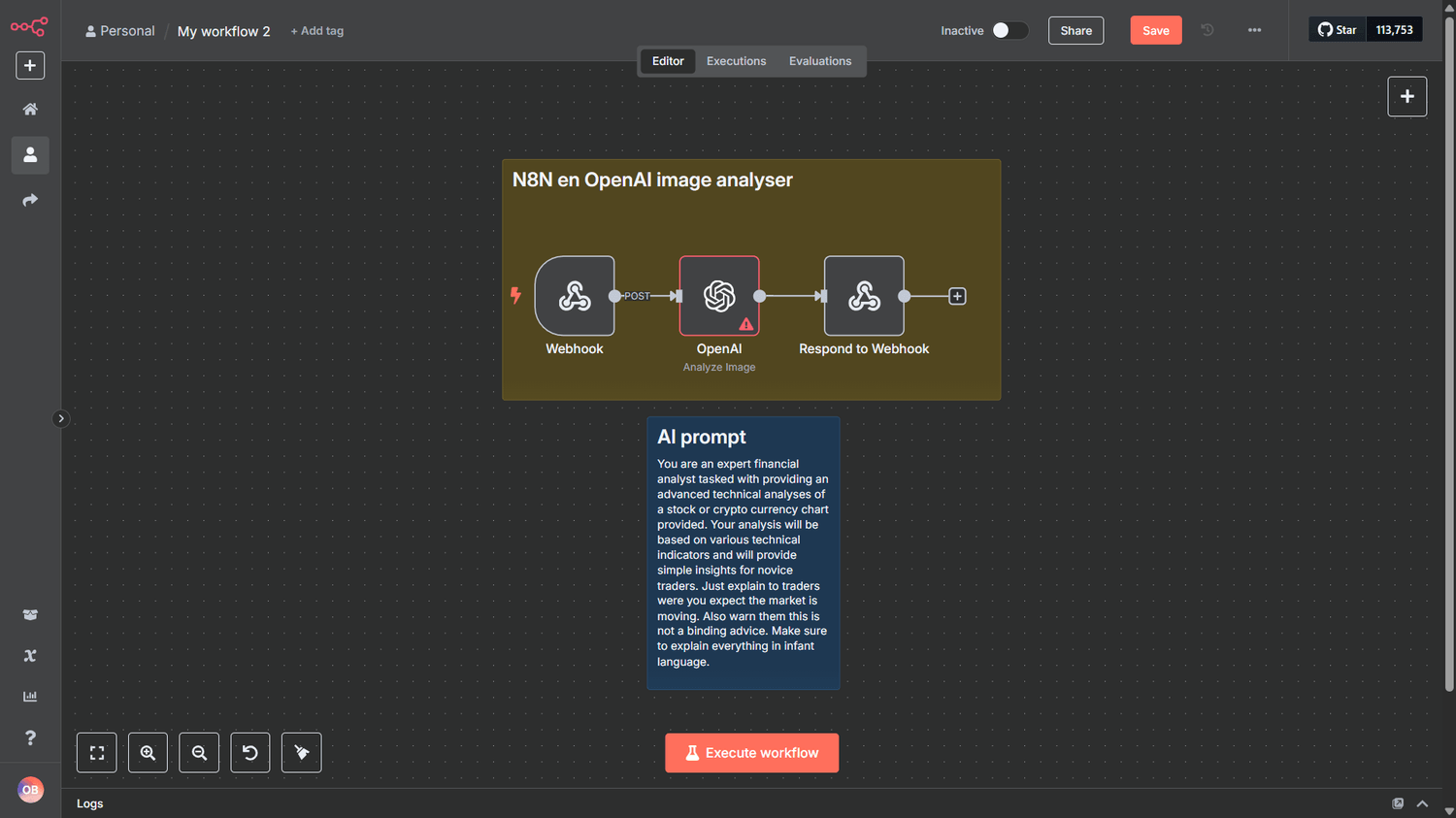Click the Analyze Image subtitle under OpenAI
Image resolution: width=1456 pixels, height=818 pixels.
(x=719, y=367)
